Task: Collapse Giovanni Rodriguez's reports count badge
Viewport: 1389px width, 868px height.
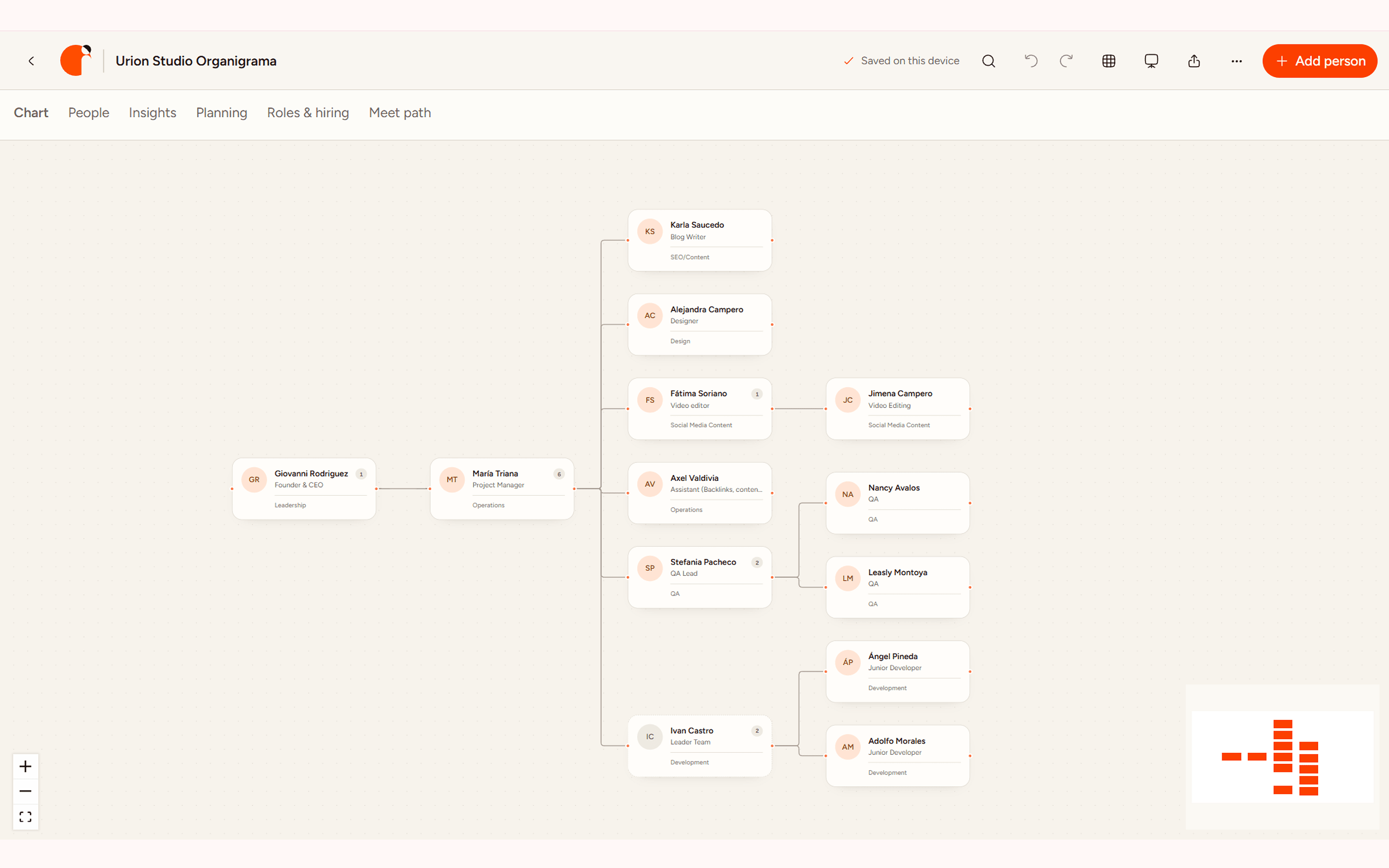Action: (x=361, y=474)
